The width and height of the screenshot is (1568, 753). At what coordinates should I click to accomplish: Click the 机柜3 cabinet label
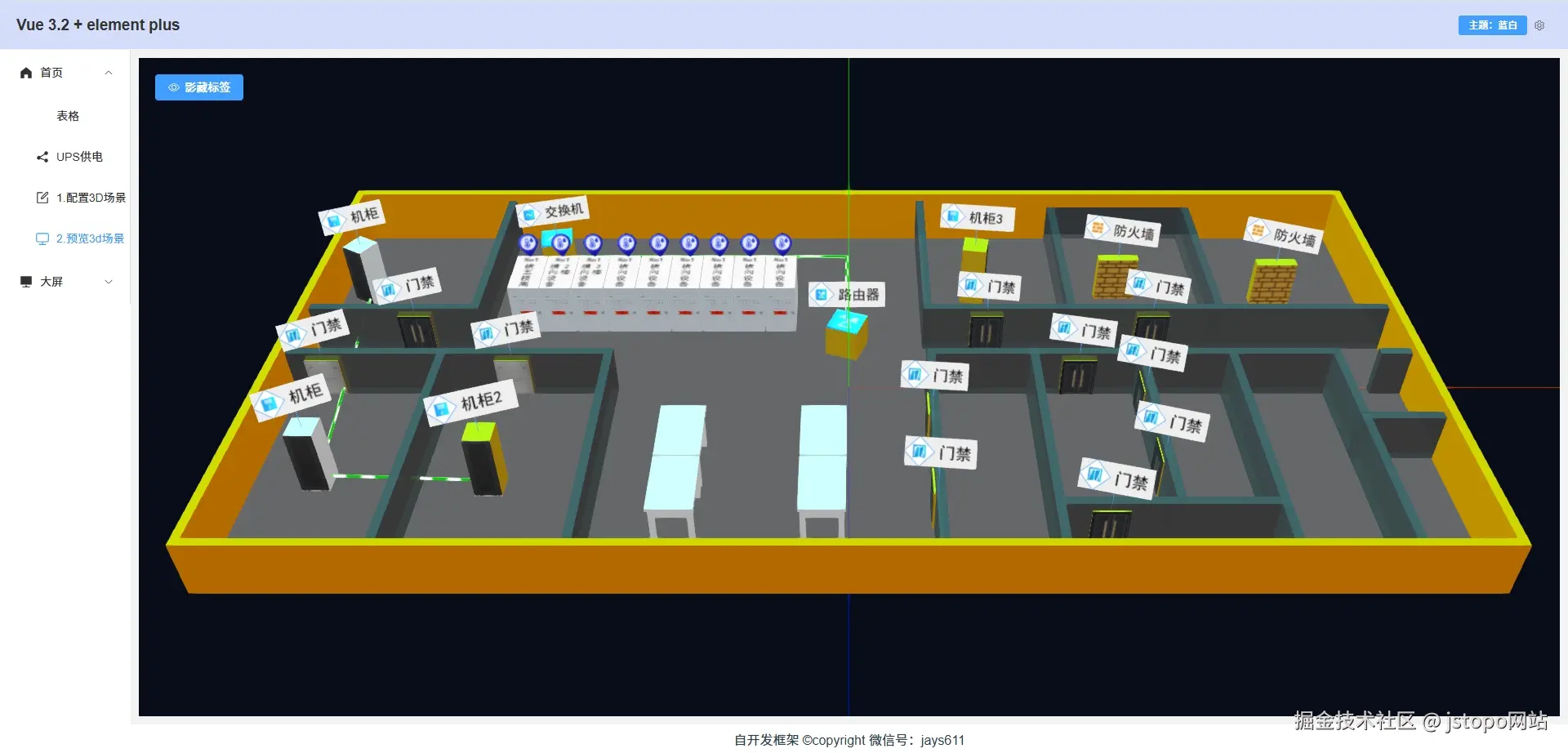tap(977, 216)
